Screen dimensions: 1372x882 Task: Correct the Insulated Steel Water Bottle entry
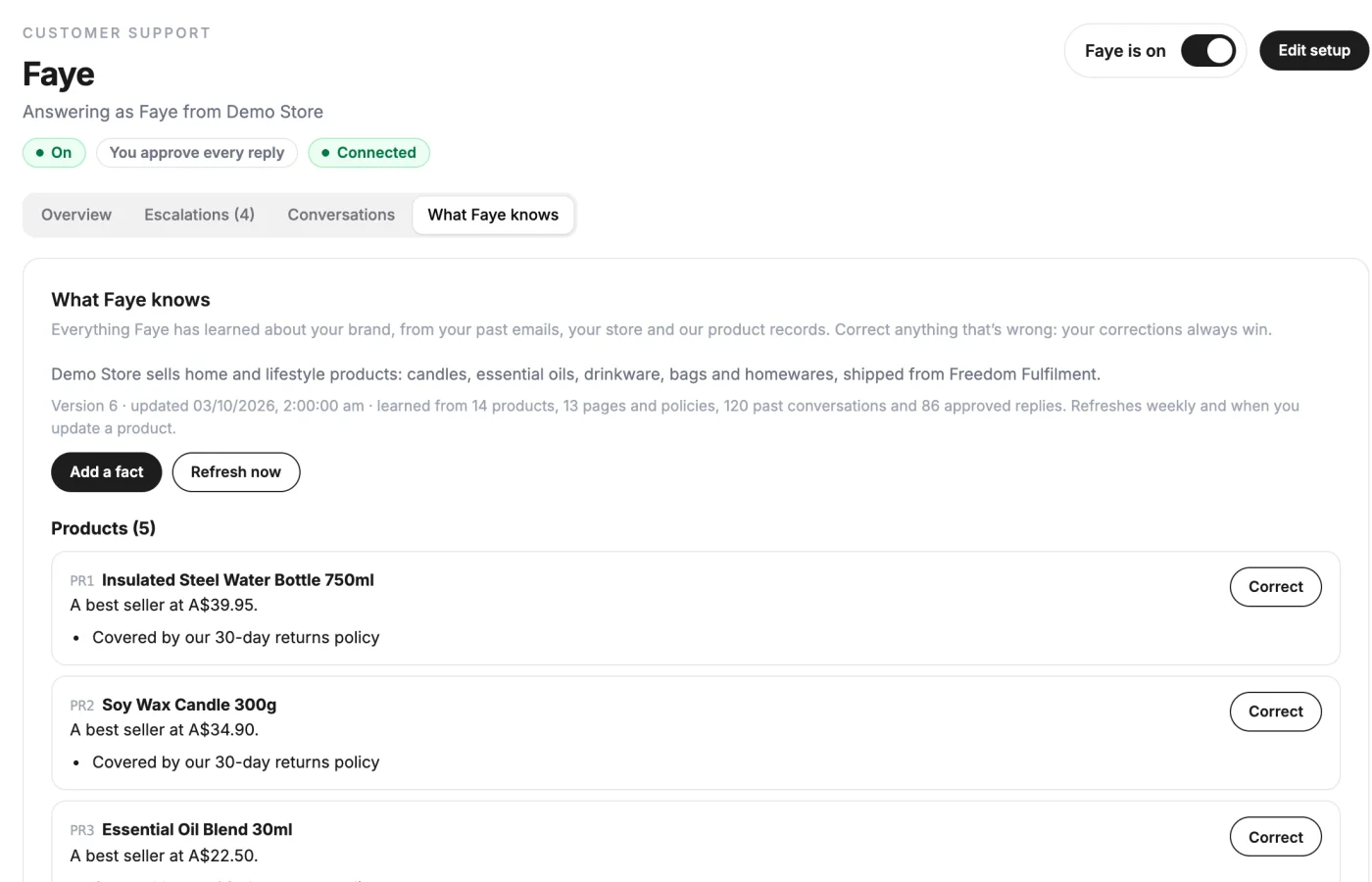point(1275,587)
